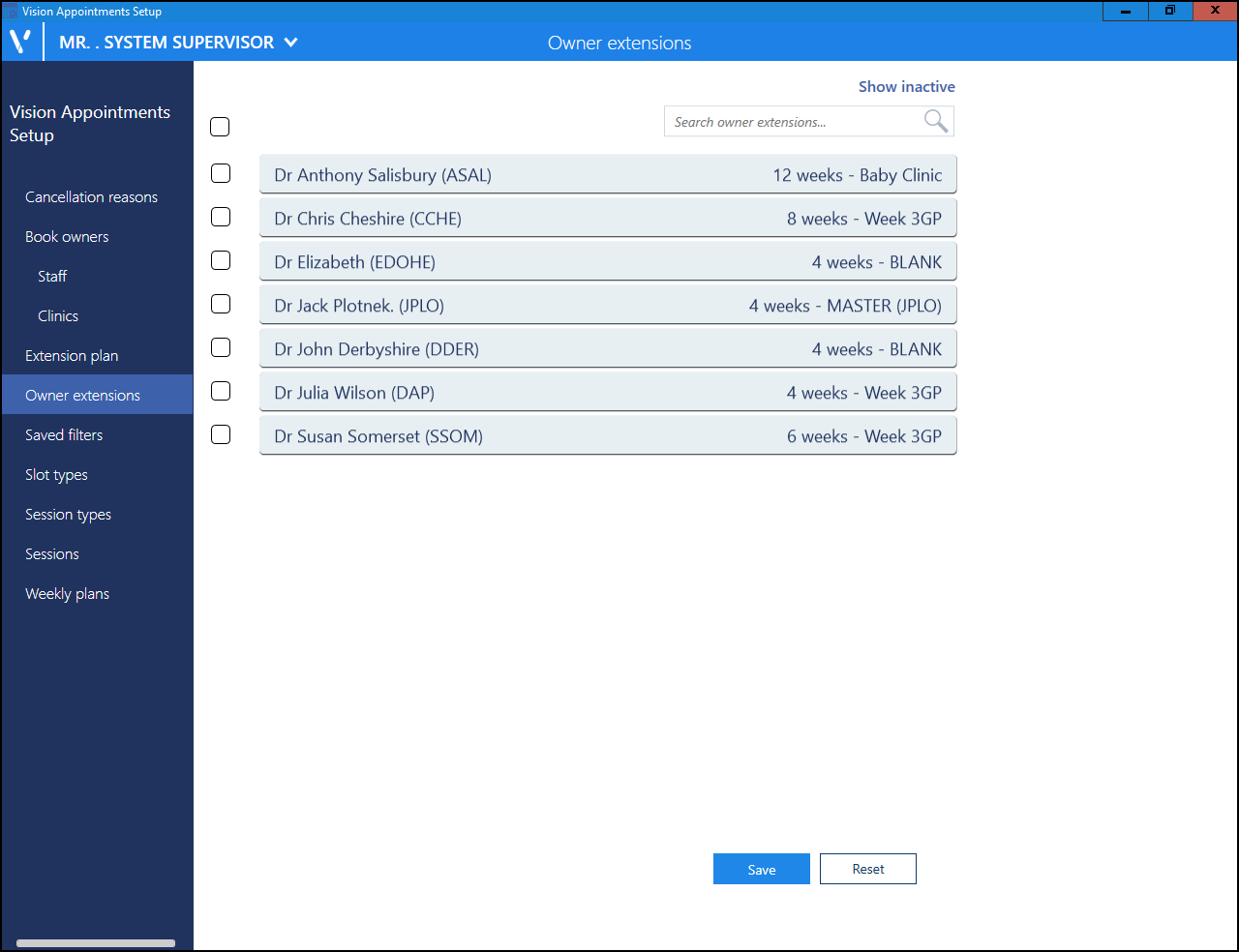This screenshot has height=952, width=1239.
Task: Open the Dr Jack Plotnek. (JPLO) row
Action: coord(608,305)
